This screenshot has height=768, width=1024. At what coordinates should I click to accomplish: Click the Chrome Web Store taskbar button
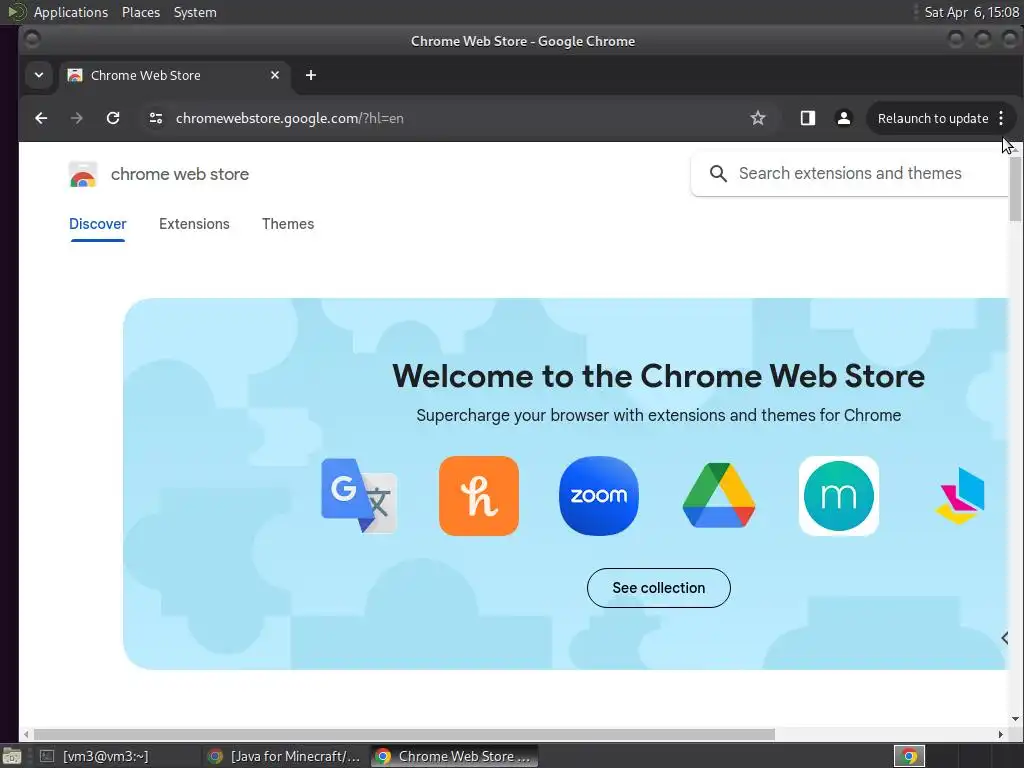455,756
